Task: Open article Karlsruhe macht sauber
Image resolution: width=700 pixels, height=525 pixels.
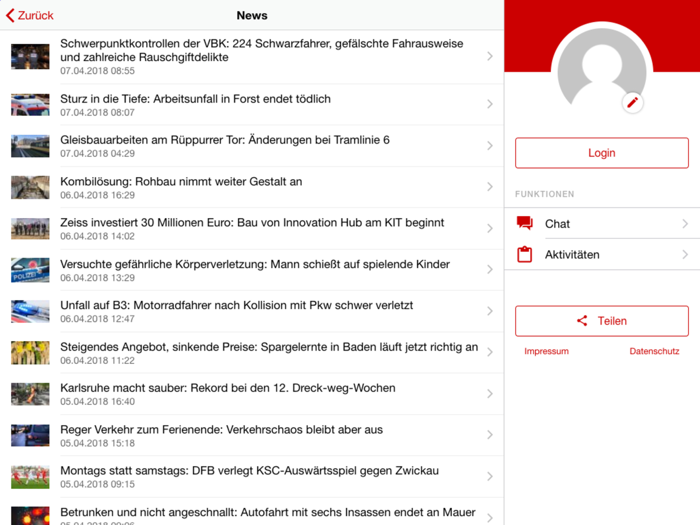Action: click(x=252, y=394)
